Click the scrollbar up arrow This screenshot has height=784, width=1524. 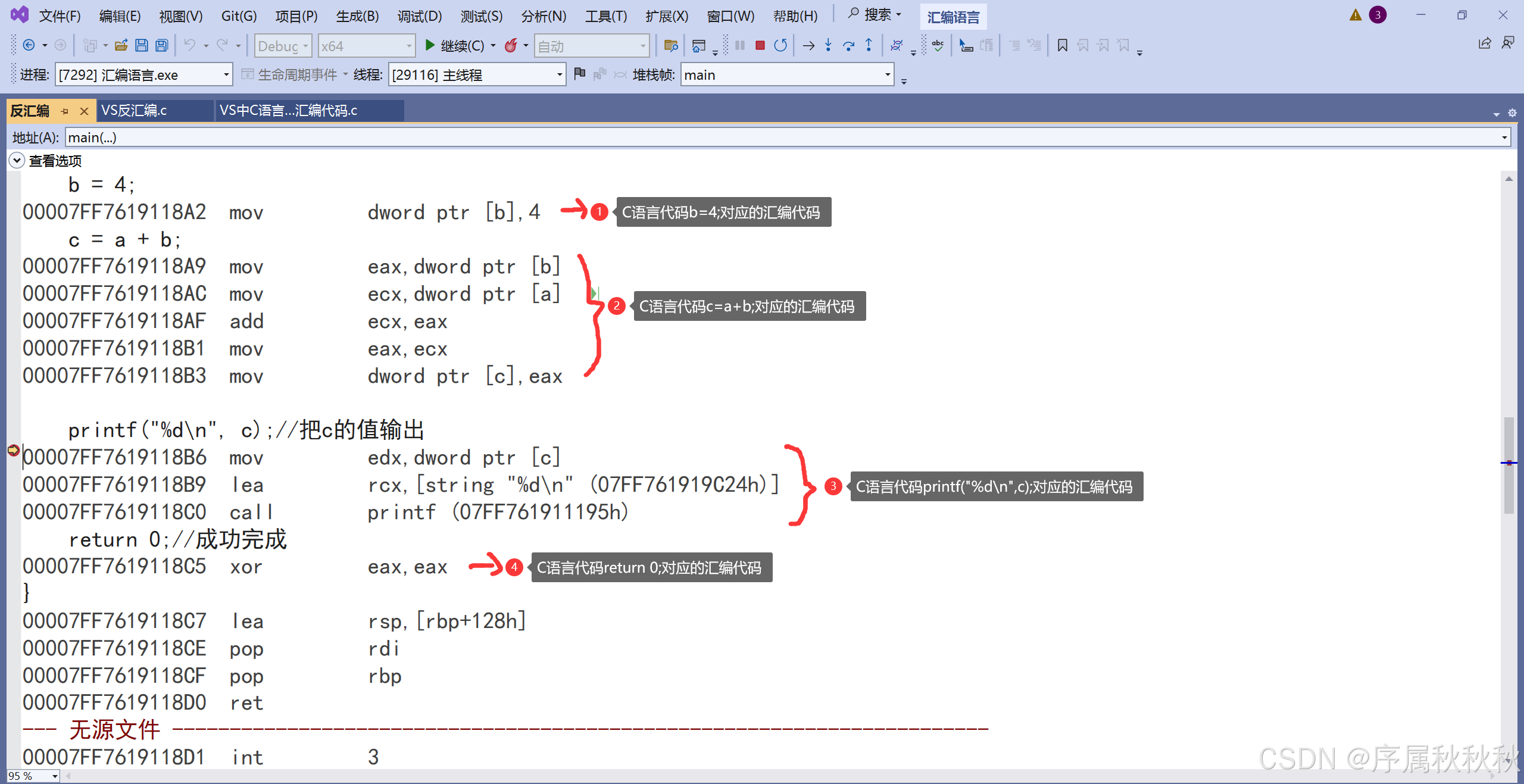coord(1509,179)
